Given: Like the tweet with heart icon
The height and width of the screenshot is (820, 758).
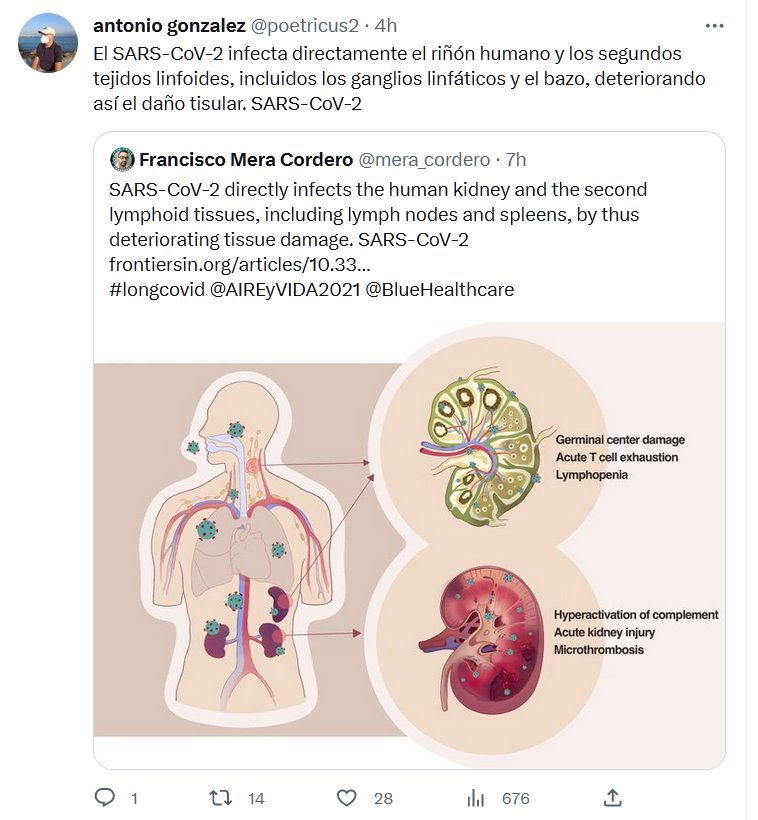Looking at the screenshot, I should click(347, 798).
